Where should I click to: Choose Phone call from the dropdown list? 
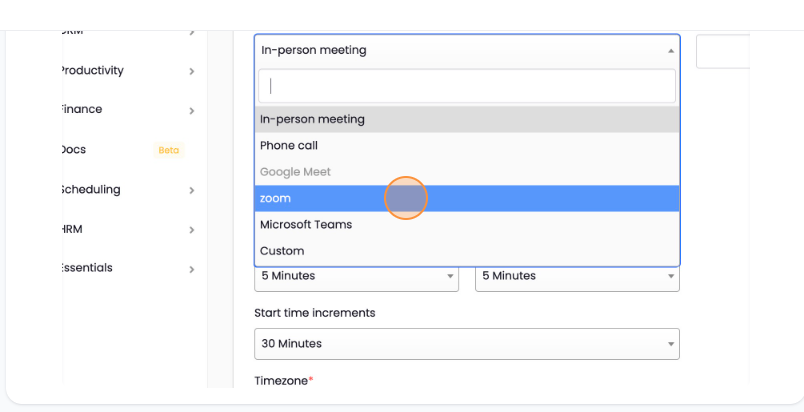pyautogui.click(x=289, y=146)
